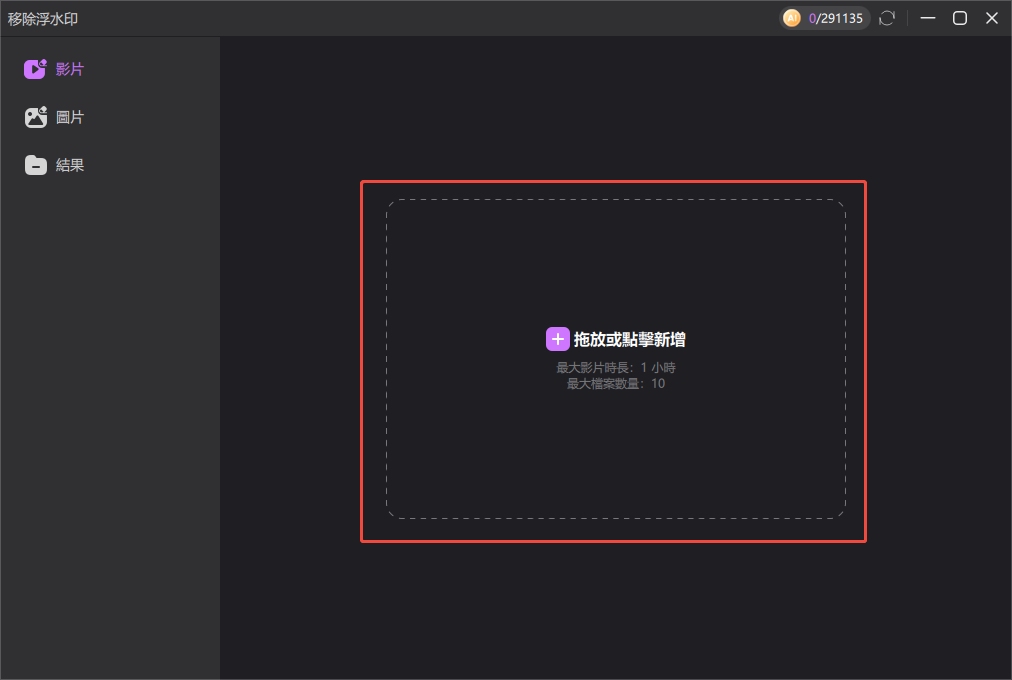Refresh the AI credits balance
1012x680 pixels.
887,18
